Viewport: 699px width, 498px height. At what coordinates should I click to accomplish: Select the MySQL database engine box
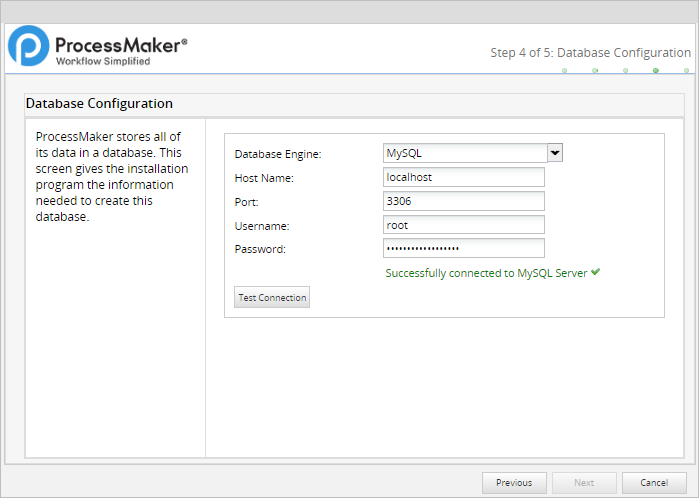[464, 153]
